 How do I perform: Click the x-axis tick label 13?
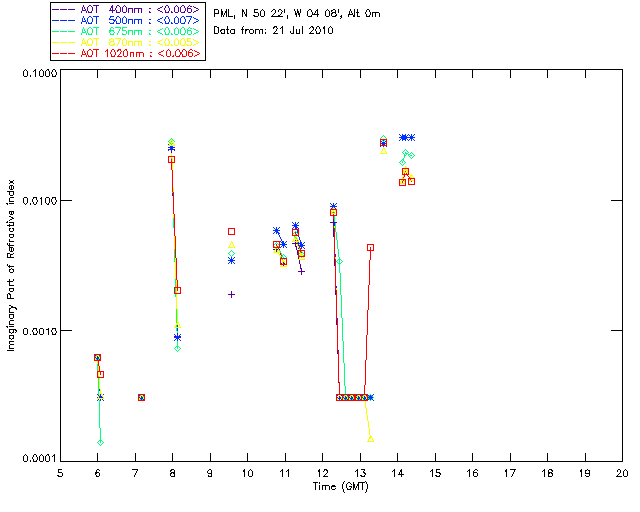360,473
